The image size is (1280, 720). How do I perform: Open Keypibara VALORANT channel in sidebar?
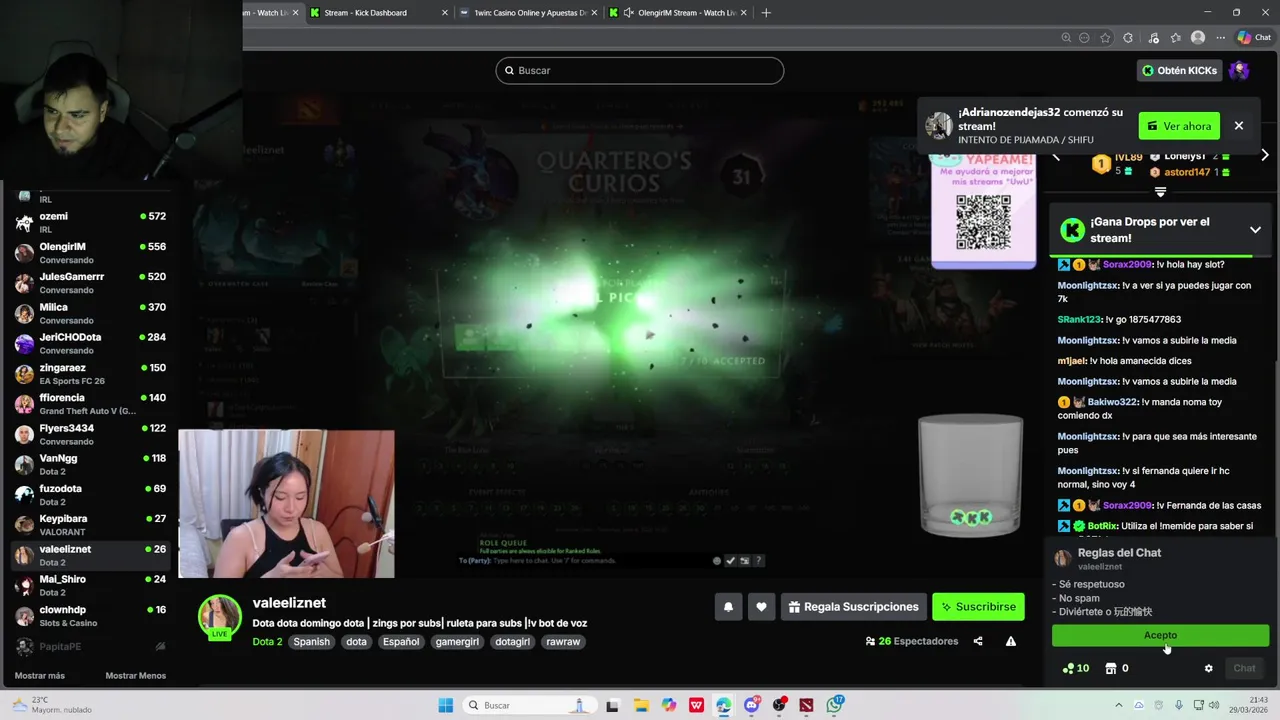(90, 525)
